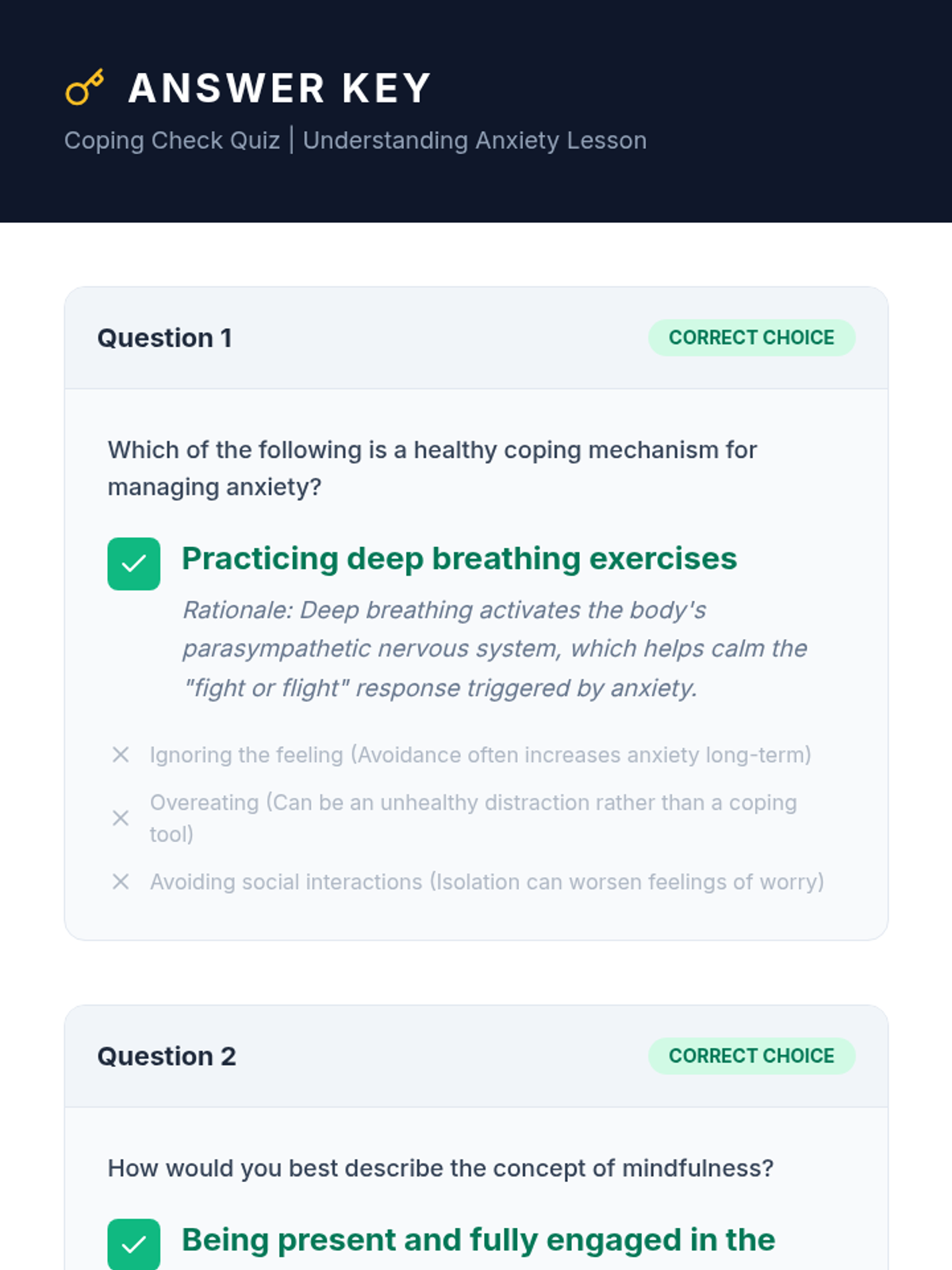Click Question 1 Correct Choice badge
952x1270 pixels.
tap(751, 337)
